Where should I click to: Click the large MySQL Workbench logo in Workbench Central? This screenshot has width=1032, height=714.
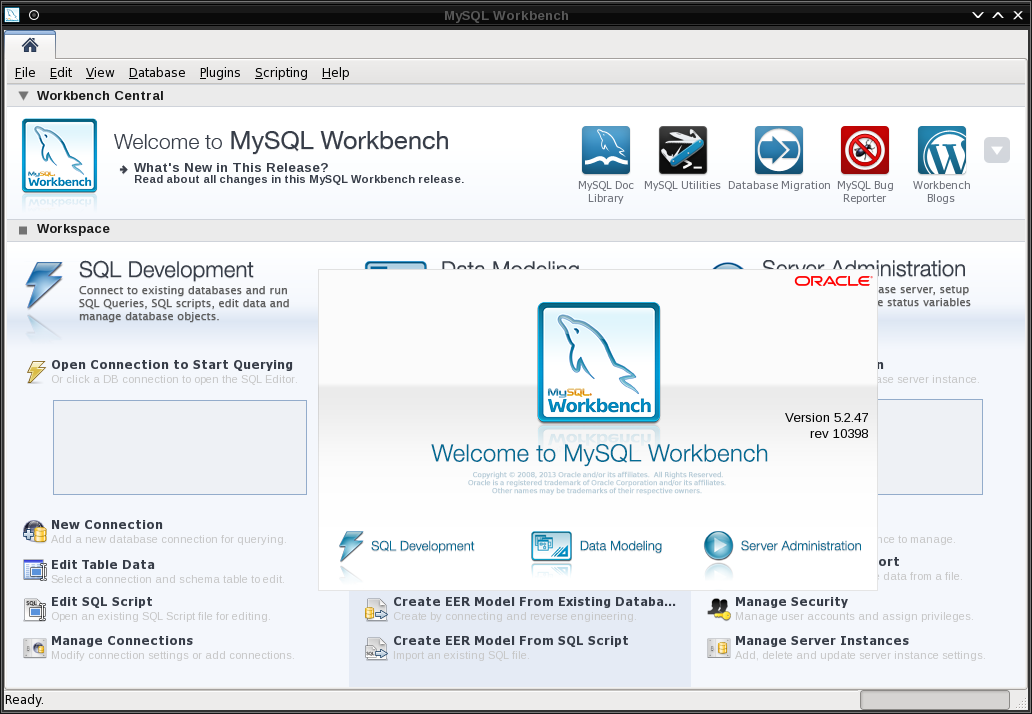[59, 155]
